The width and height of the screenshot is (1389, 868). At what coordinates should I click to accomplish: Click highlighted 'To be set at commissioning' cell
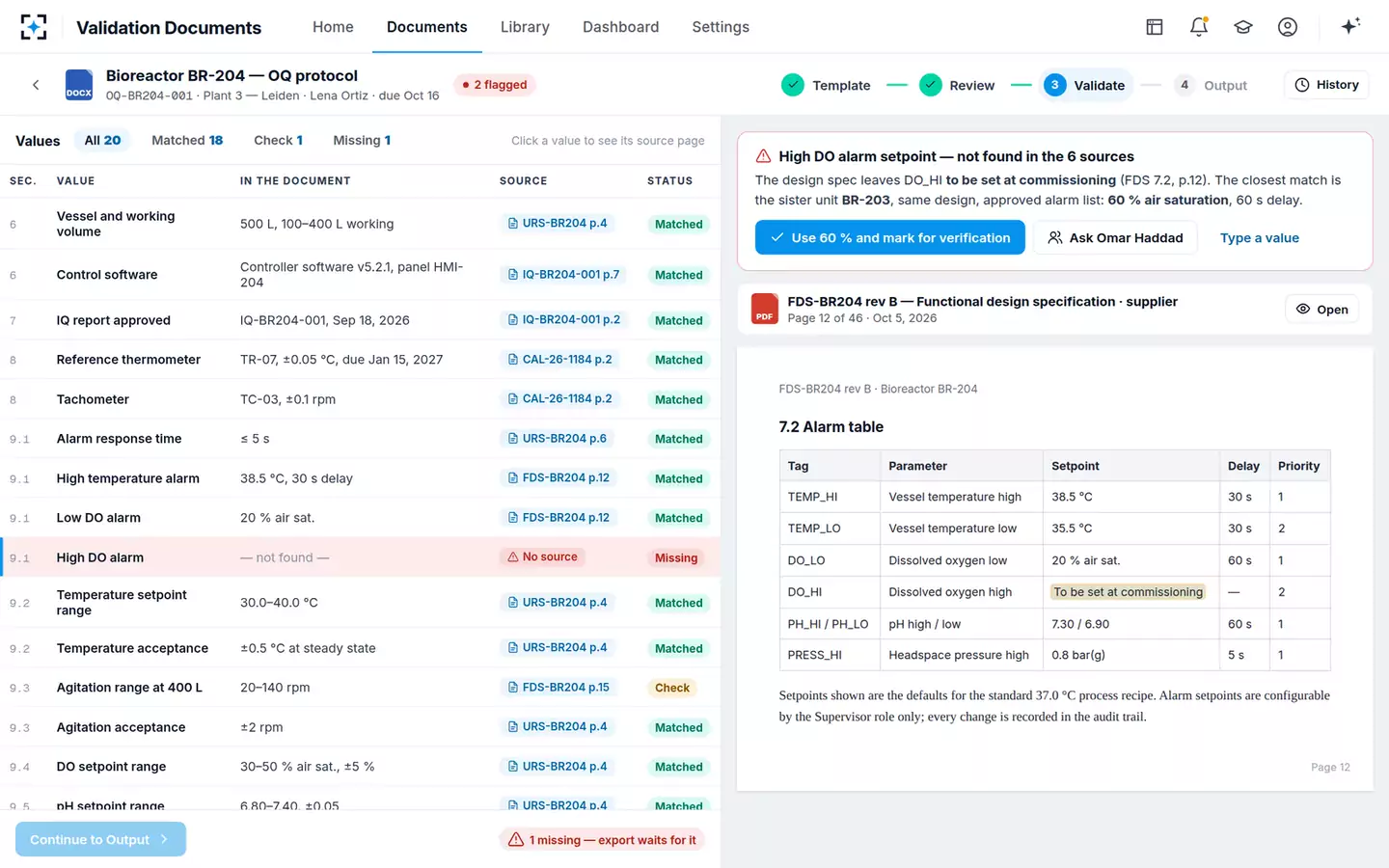tap(1128, 592)
